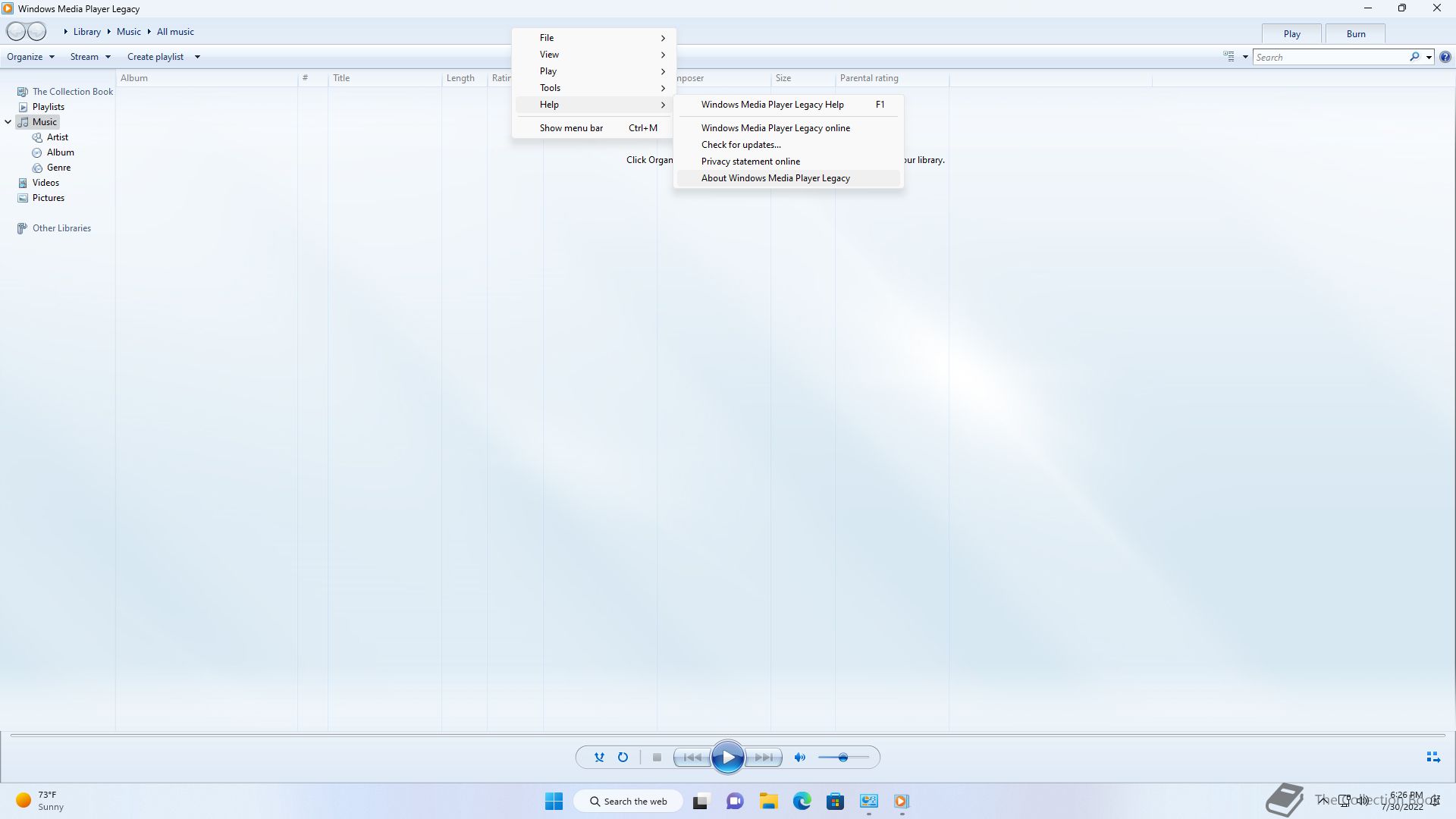Viewport: 1456px width, 819px height.
Task: Expand the arrow before Library breadcrumb
Action: 66,32
